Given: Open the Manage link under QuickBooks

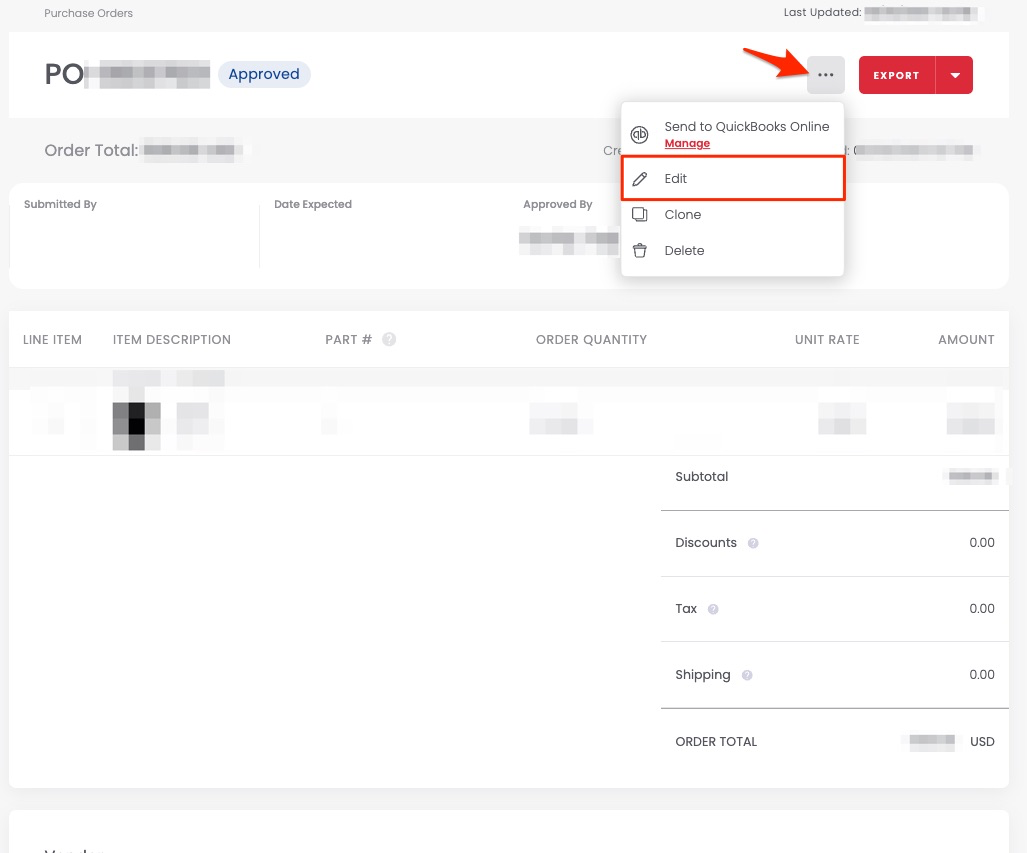Looking at the screenshot, I should click(x=687, y=144).
